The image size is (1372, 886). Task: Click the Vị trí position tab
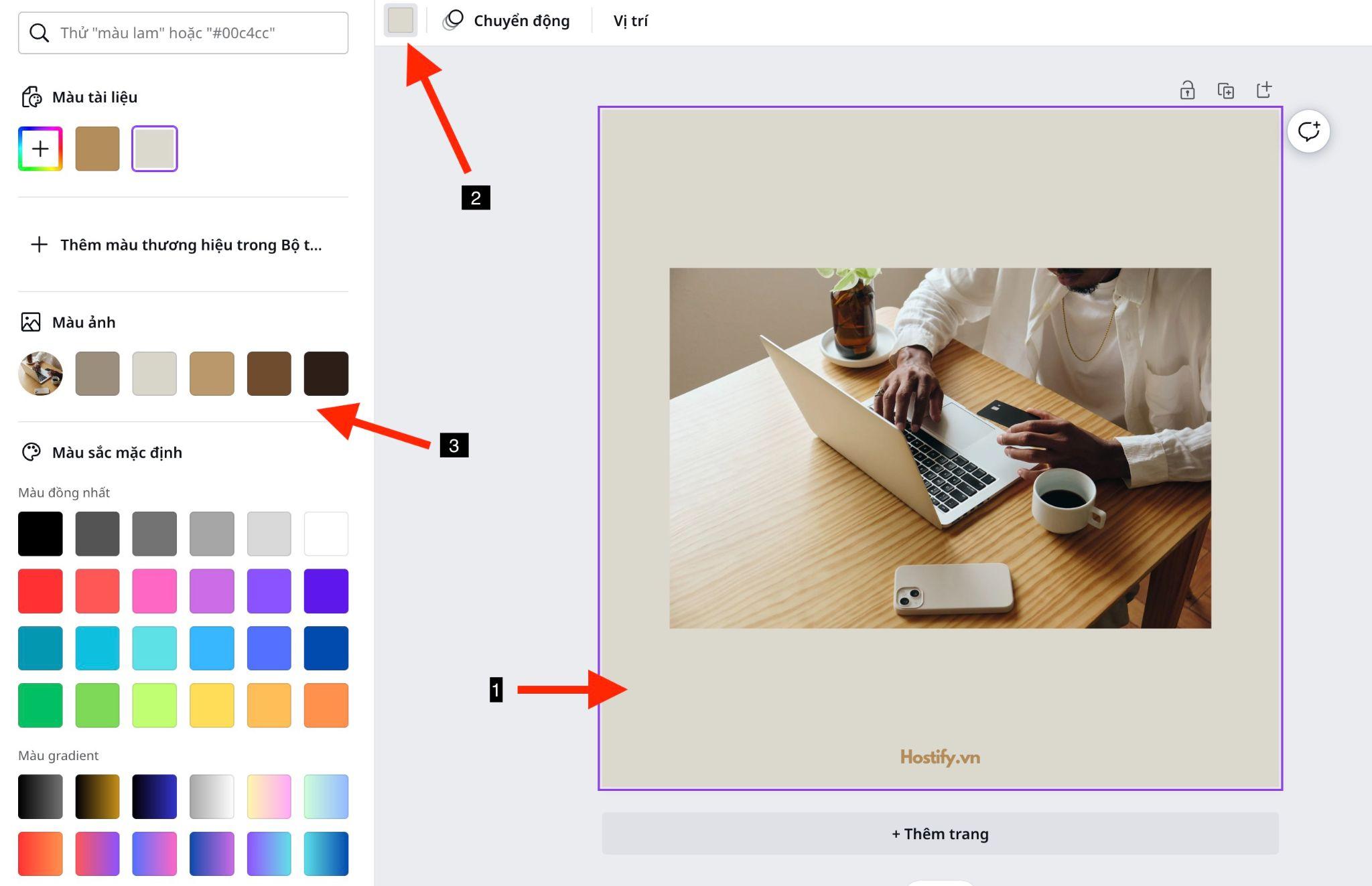pos(634,18)
